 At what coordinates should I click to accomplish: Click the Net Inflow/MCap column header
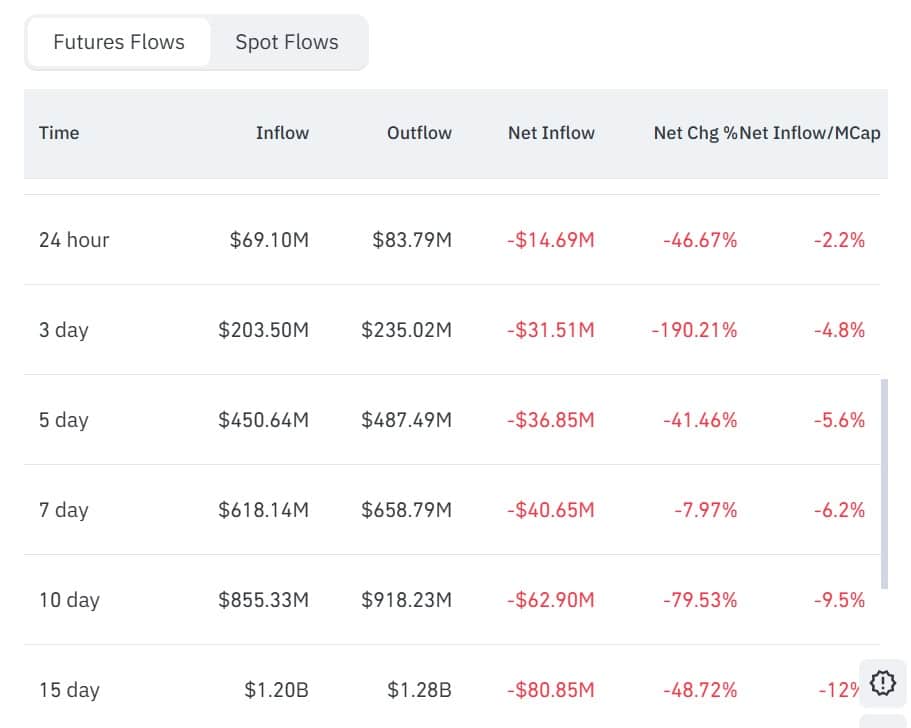811,133
